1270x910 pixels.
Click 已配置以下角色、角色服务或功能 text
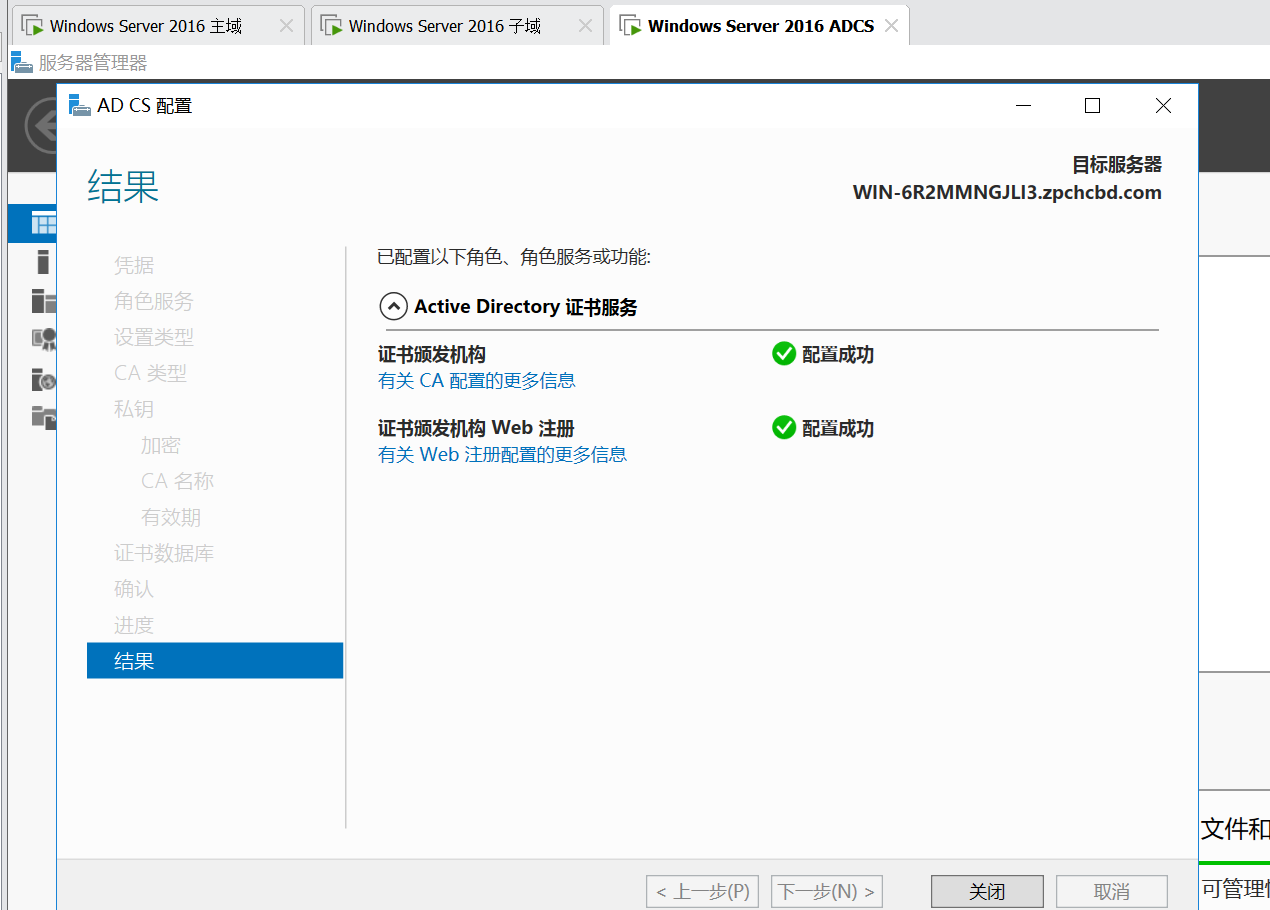pyautogui.click(x=514, y=257)
